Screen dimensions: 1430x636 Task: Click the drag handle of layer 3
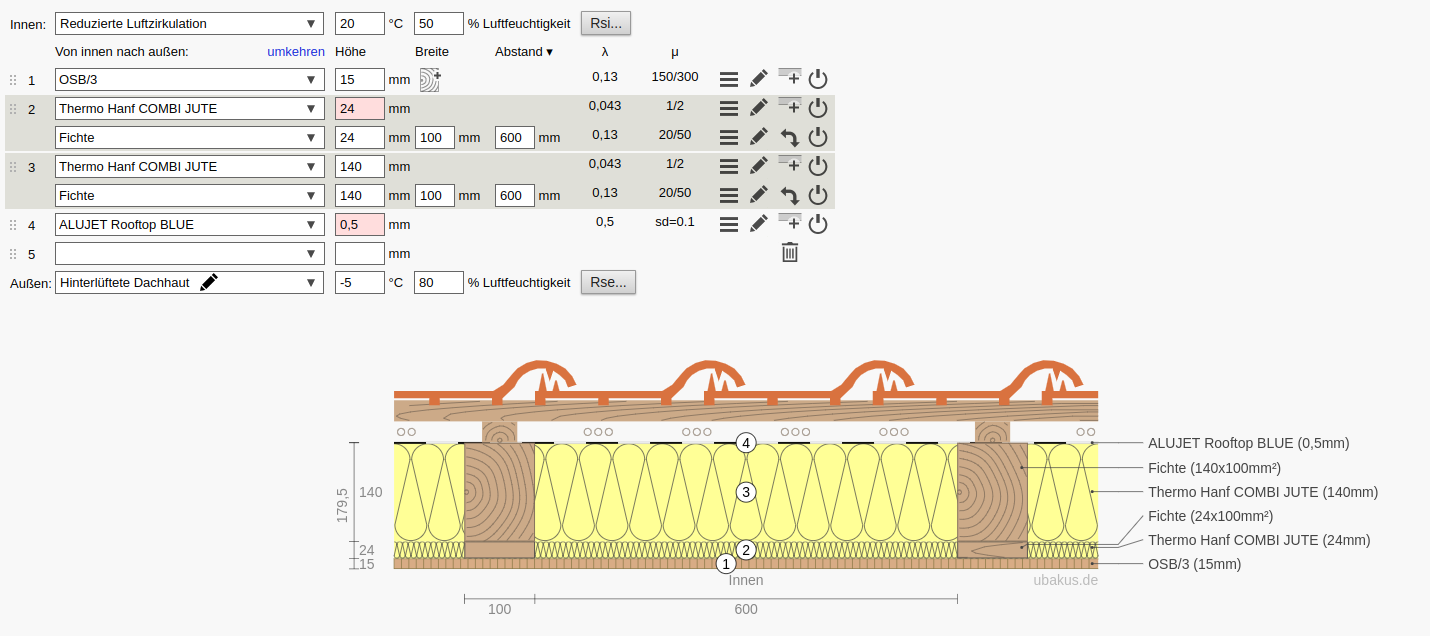[x=13, y=167]
